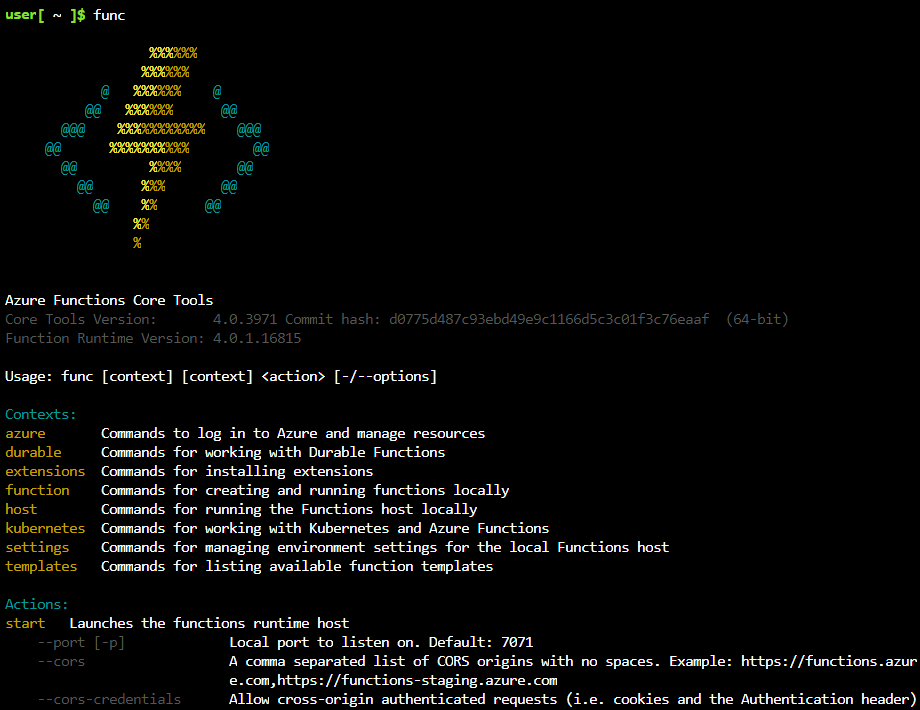Screen dimensions: 920x710
Task: Click the '[-/--options]' usage text
Action: point(385,377)
